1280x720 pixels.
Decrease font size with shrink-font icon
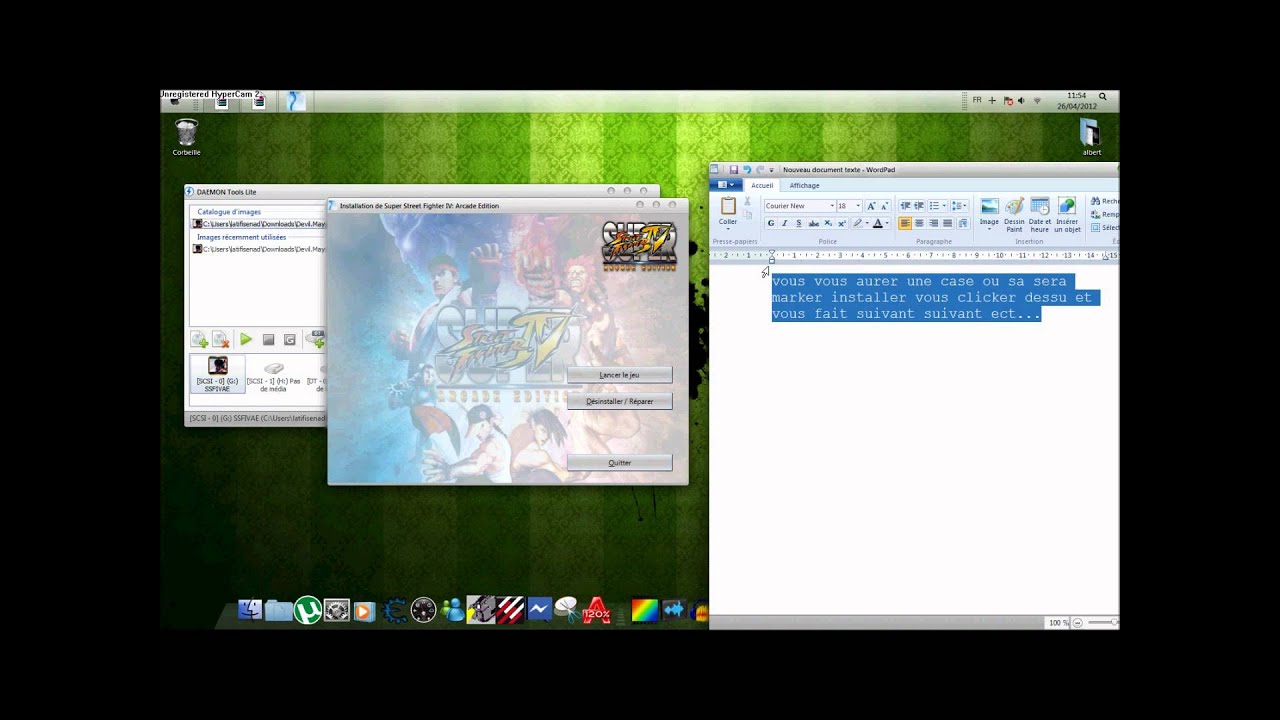[885, 206]
